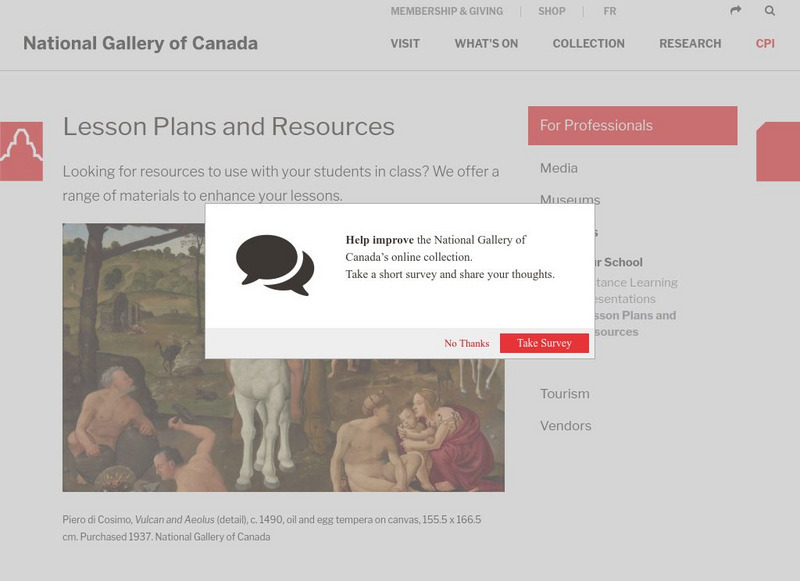Open the Tourism sidebar link
Viewport: 800px width, 581px height.
565,394
